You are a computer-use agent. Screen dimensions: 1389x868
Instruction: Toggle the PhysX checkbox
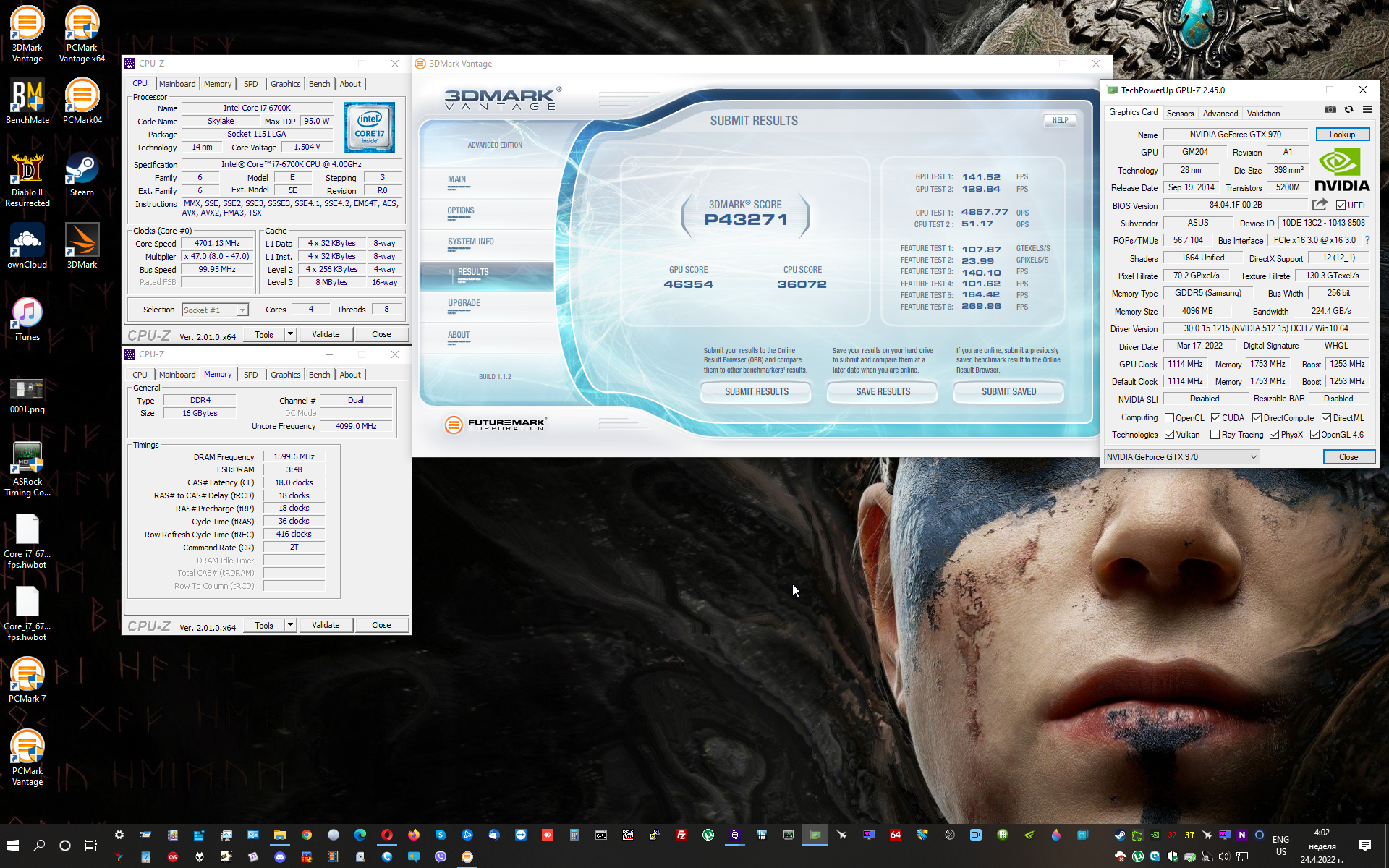point(1275,435)
